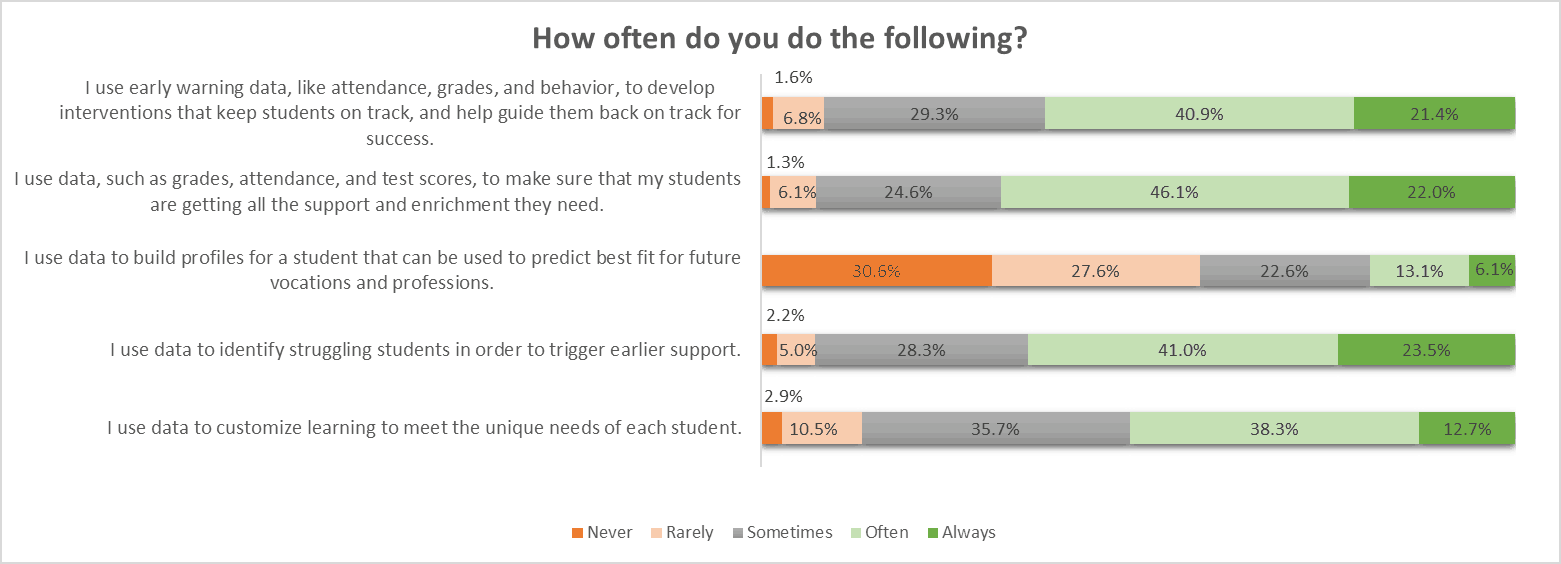Select the 23.5% Always bar segment
Image resolution: width=1561 pixels, height=564 pixels.
tap(1426, 350)
